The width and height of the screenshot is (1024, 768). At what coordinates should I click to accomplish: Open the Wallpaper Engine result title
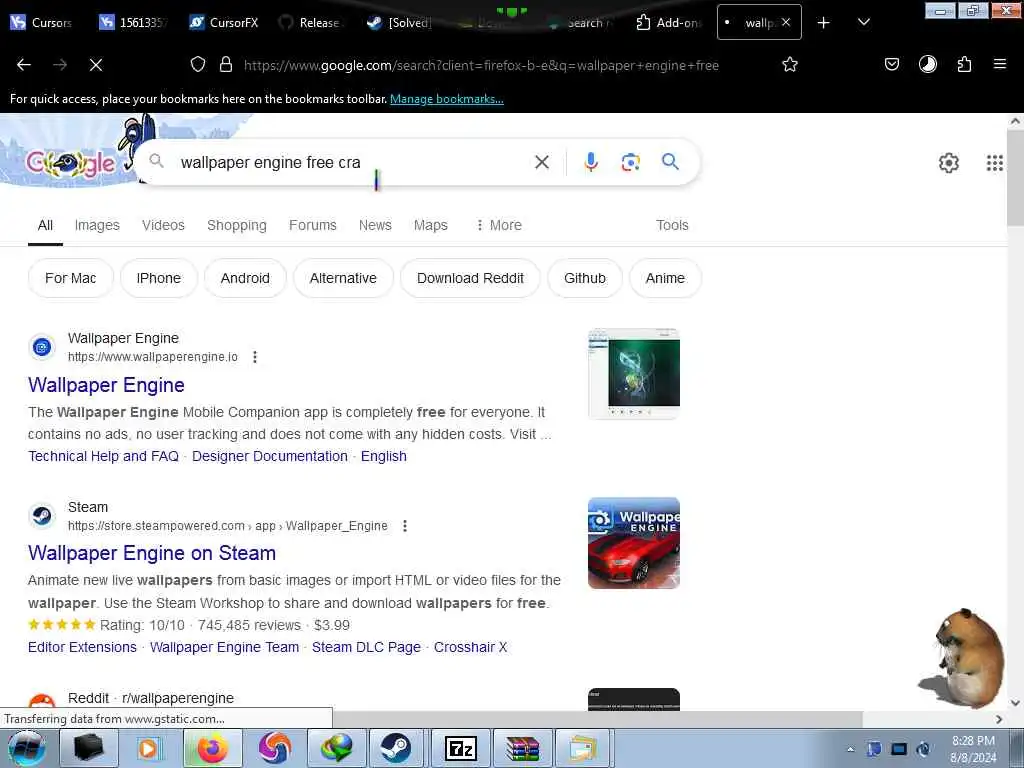tap(106, 385)
